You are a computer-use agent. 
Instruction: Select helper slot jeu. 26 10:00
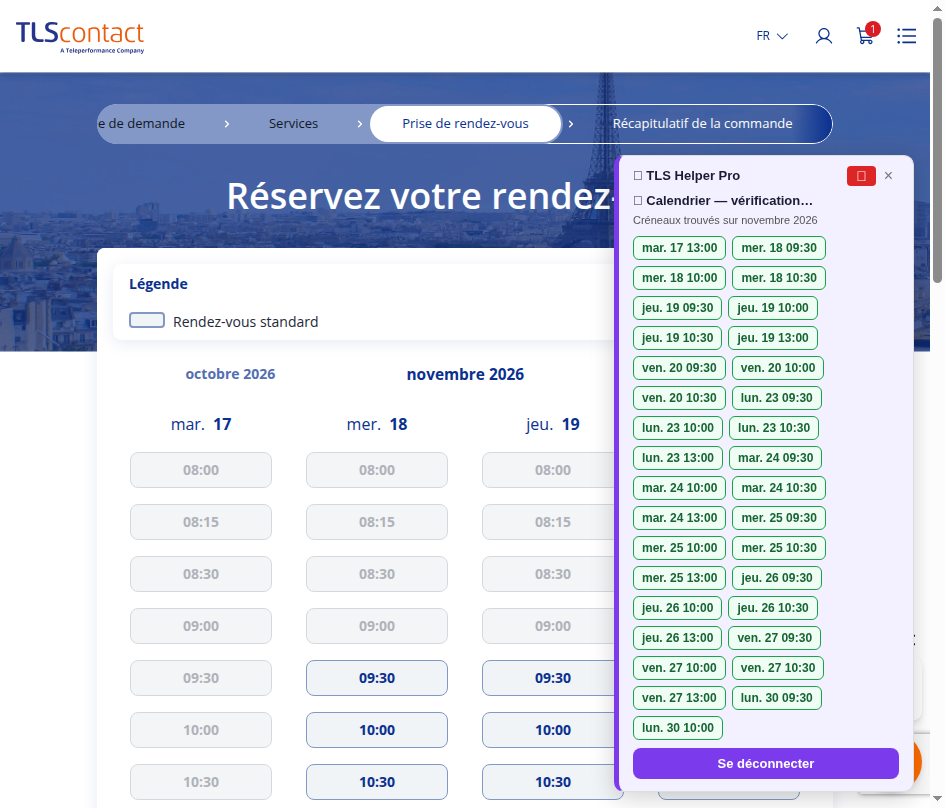pos(677,607)
